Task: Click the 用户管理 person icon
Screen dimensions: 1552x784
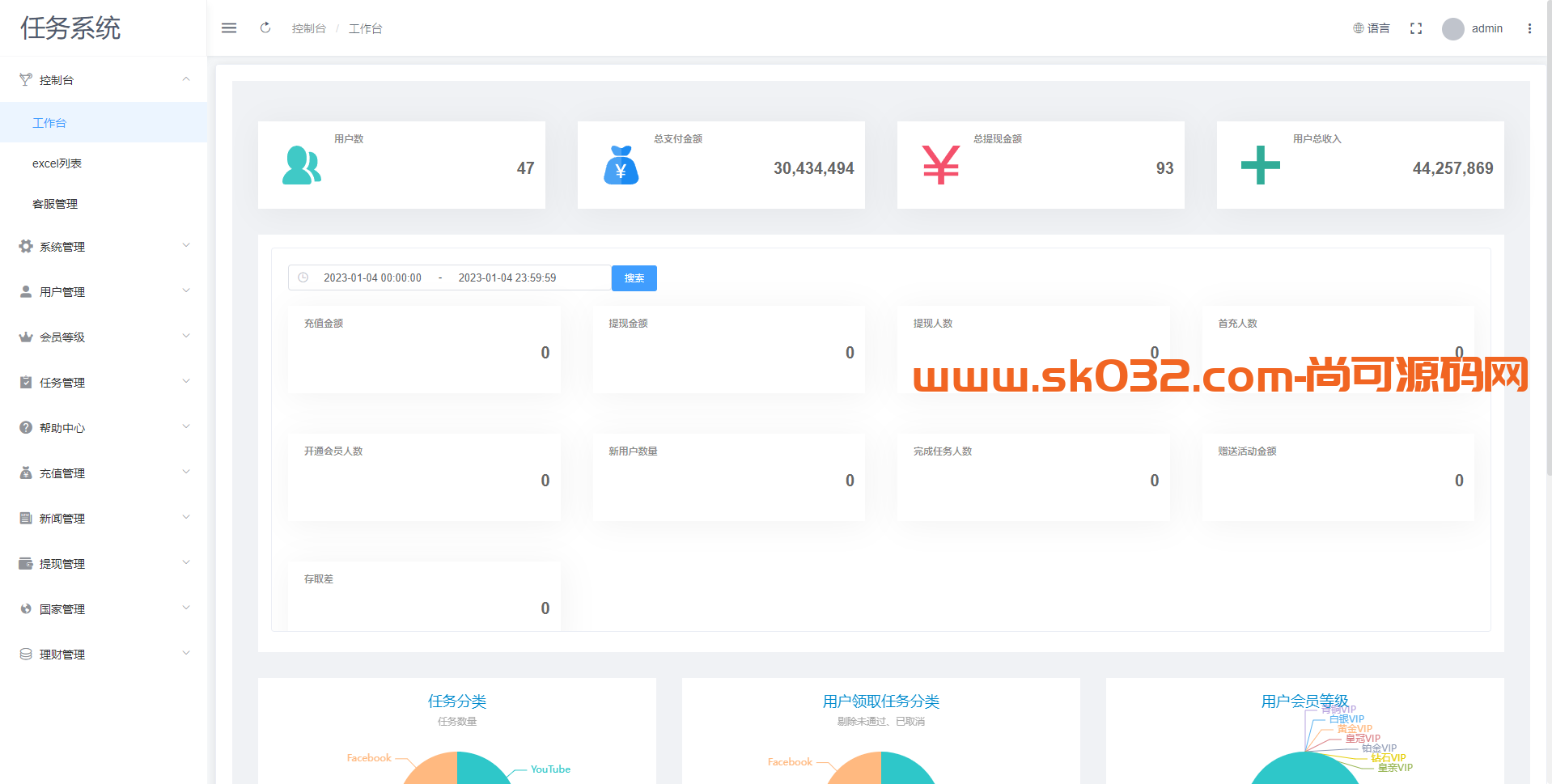Action: point(26,291)
